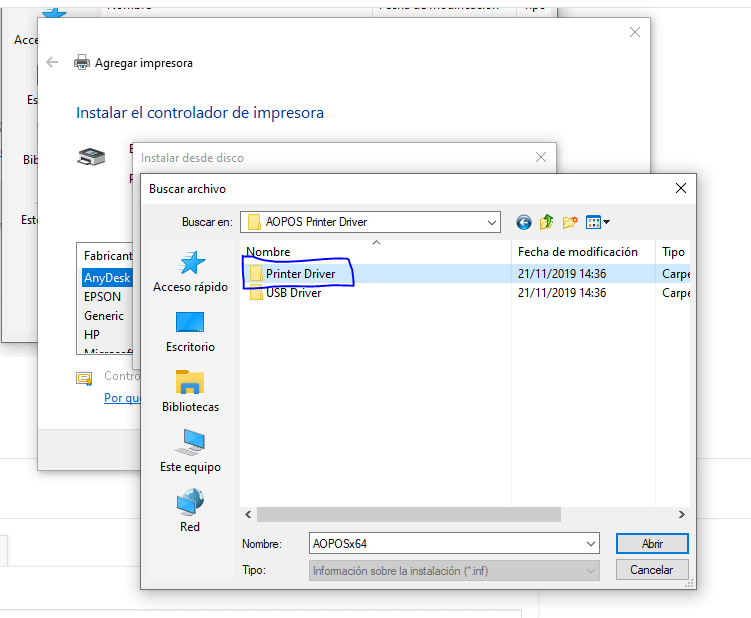
Task: Click the USB Driver folder icon
Action: coord(256,293)
